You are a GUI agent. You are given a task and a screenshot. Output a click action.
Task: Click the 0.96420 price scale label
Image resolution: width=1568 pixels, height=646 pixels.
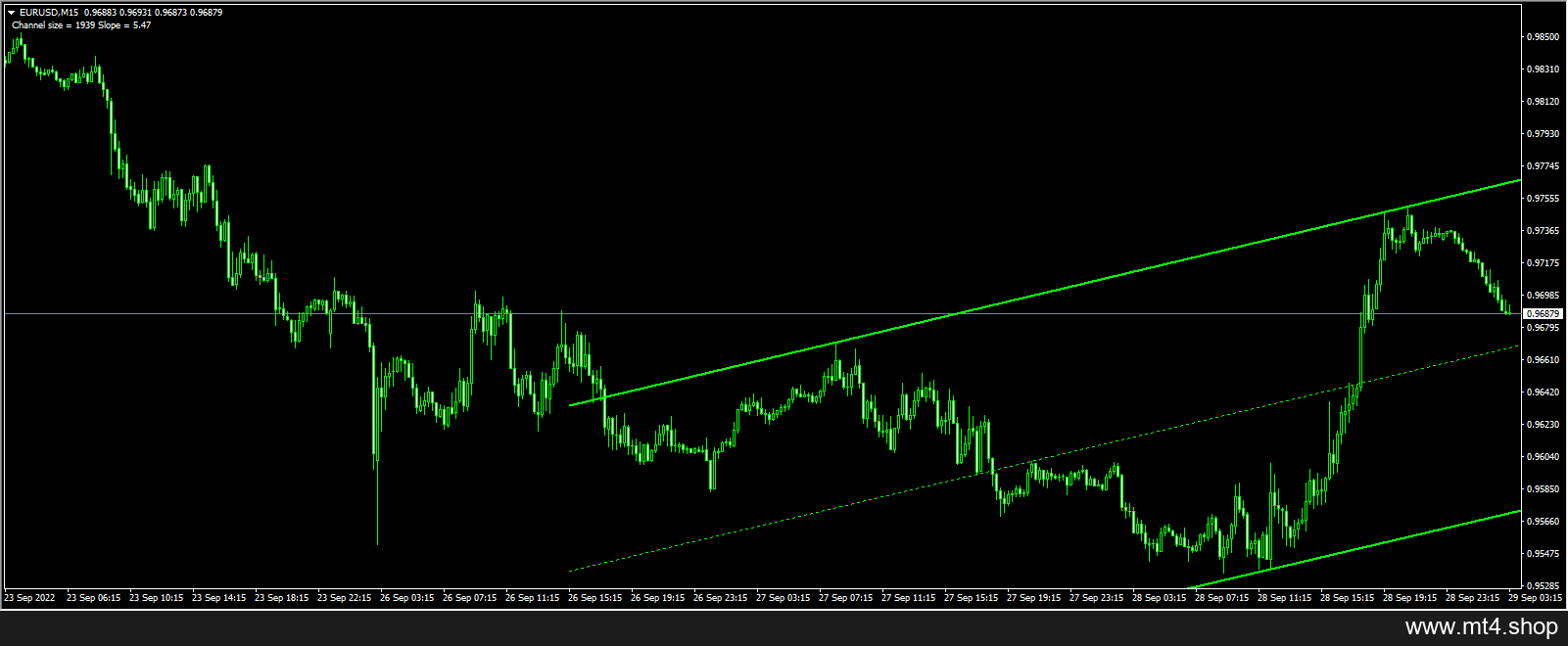coord(1543,392)
